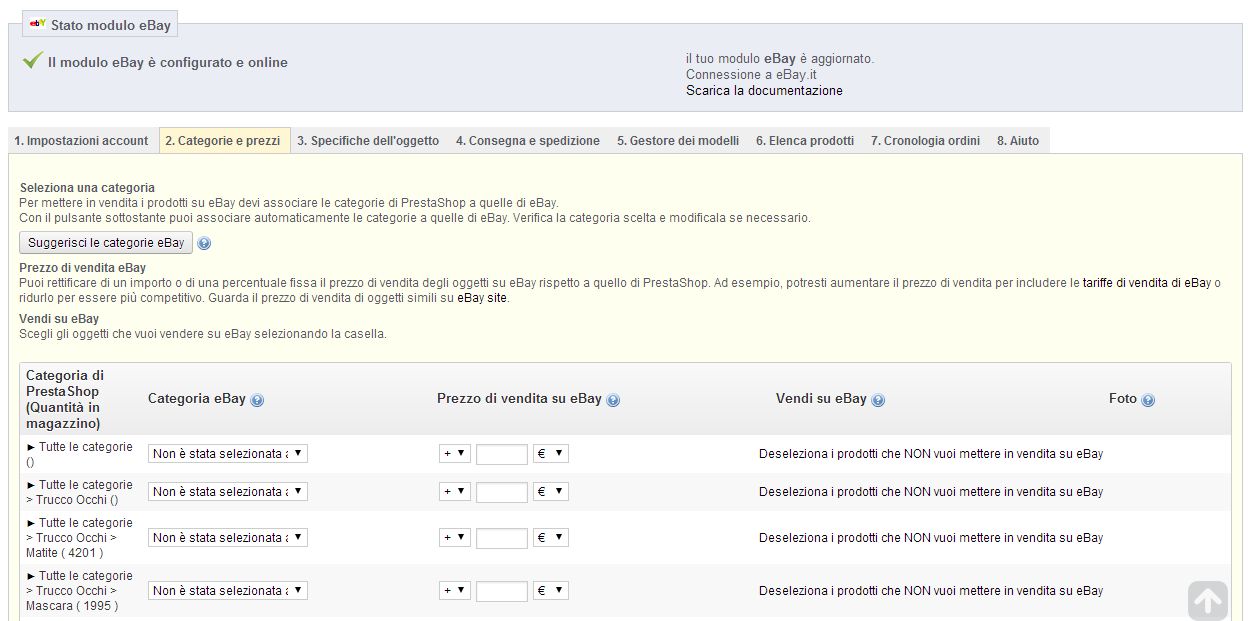Open eBay category dropdown for Mascara (1995) row
Screen dimensions: 1249x621
click(228, 591)
